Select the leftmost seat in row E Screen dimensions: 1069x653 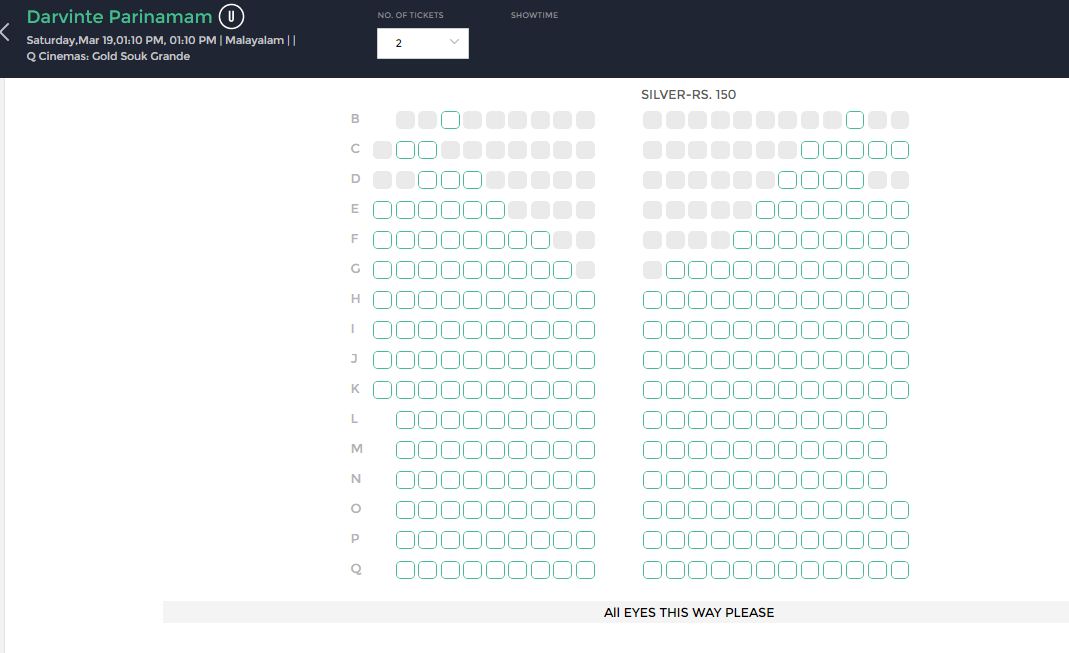[x=382, y=210]
